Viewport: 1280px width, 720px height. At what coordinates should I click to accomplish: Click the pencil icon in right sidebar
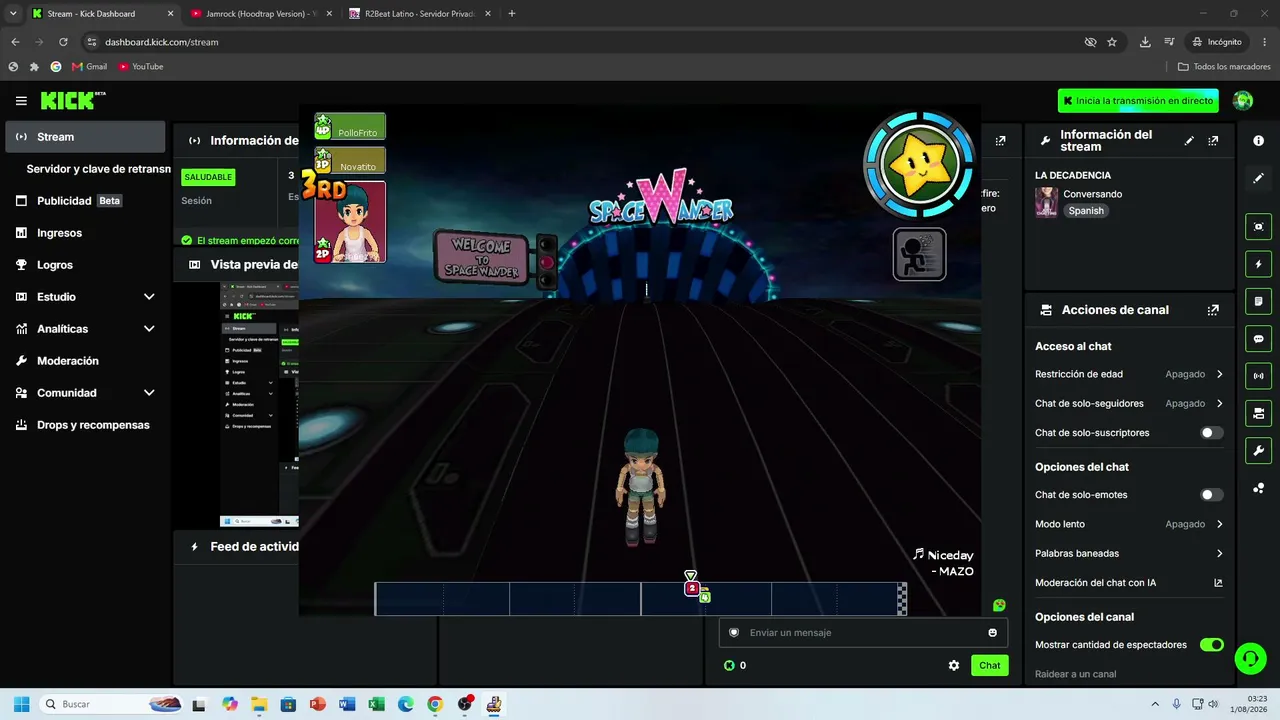[1258, 178]
